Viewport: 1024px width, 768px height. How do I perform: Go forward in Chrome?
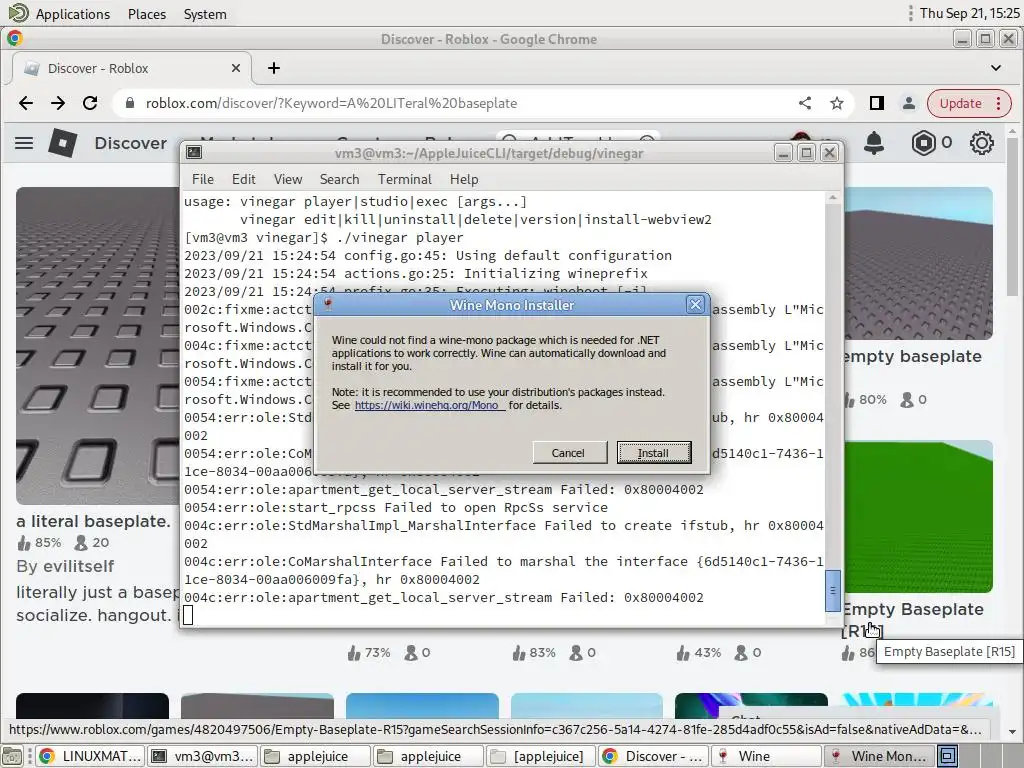58,103
